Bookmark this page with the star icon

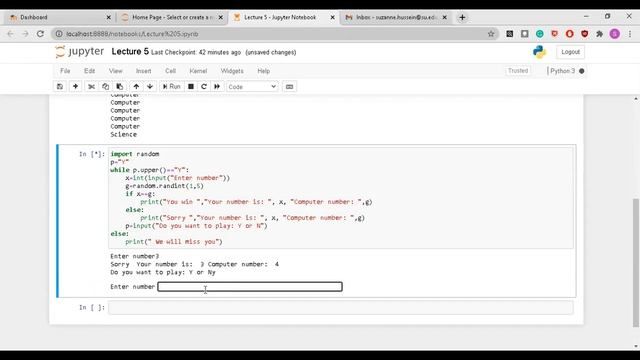coord(491,34)
